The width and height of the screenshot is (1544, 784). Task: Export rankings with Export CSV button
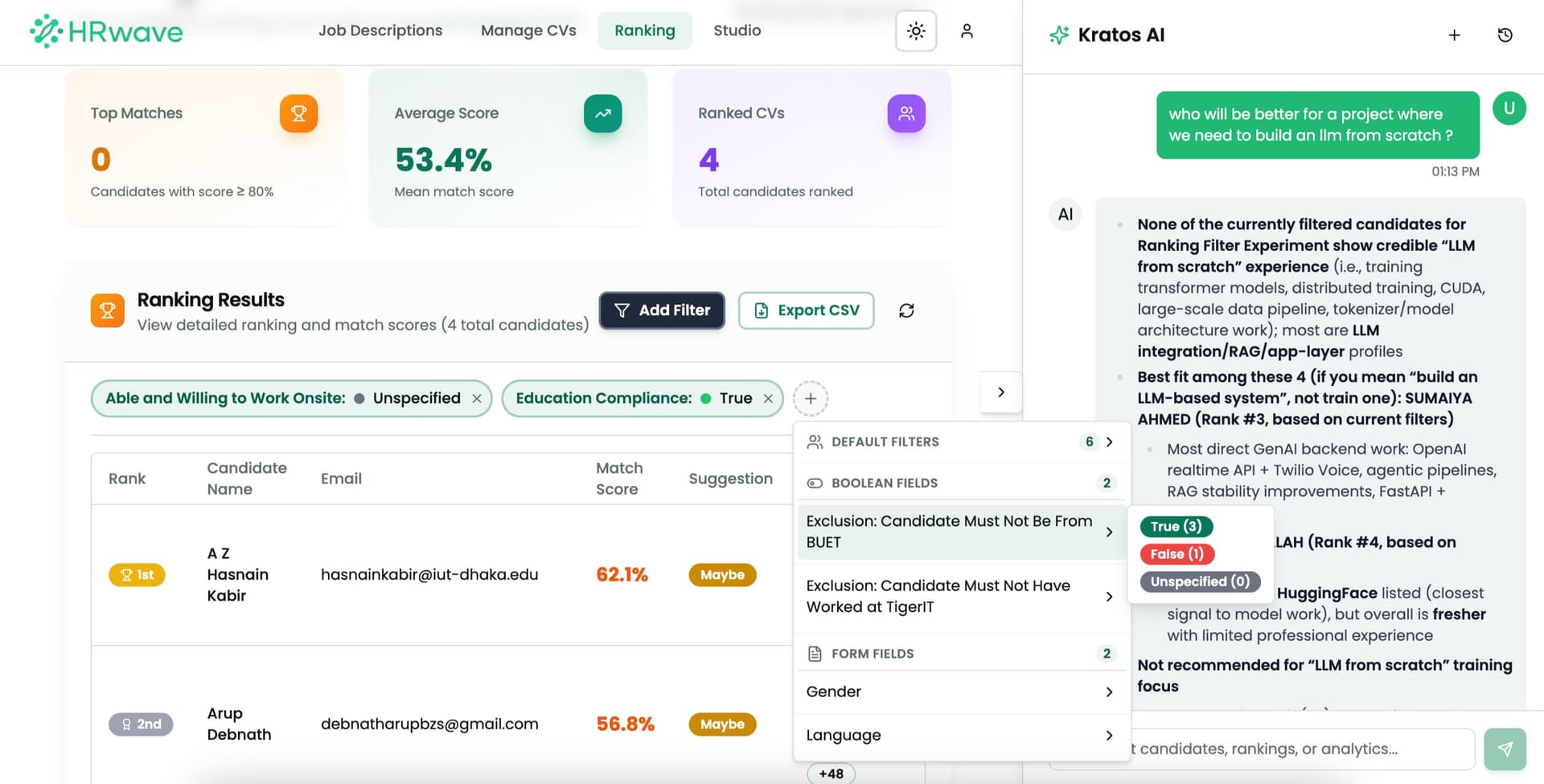(x=806, y=310)
